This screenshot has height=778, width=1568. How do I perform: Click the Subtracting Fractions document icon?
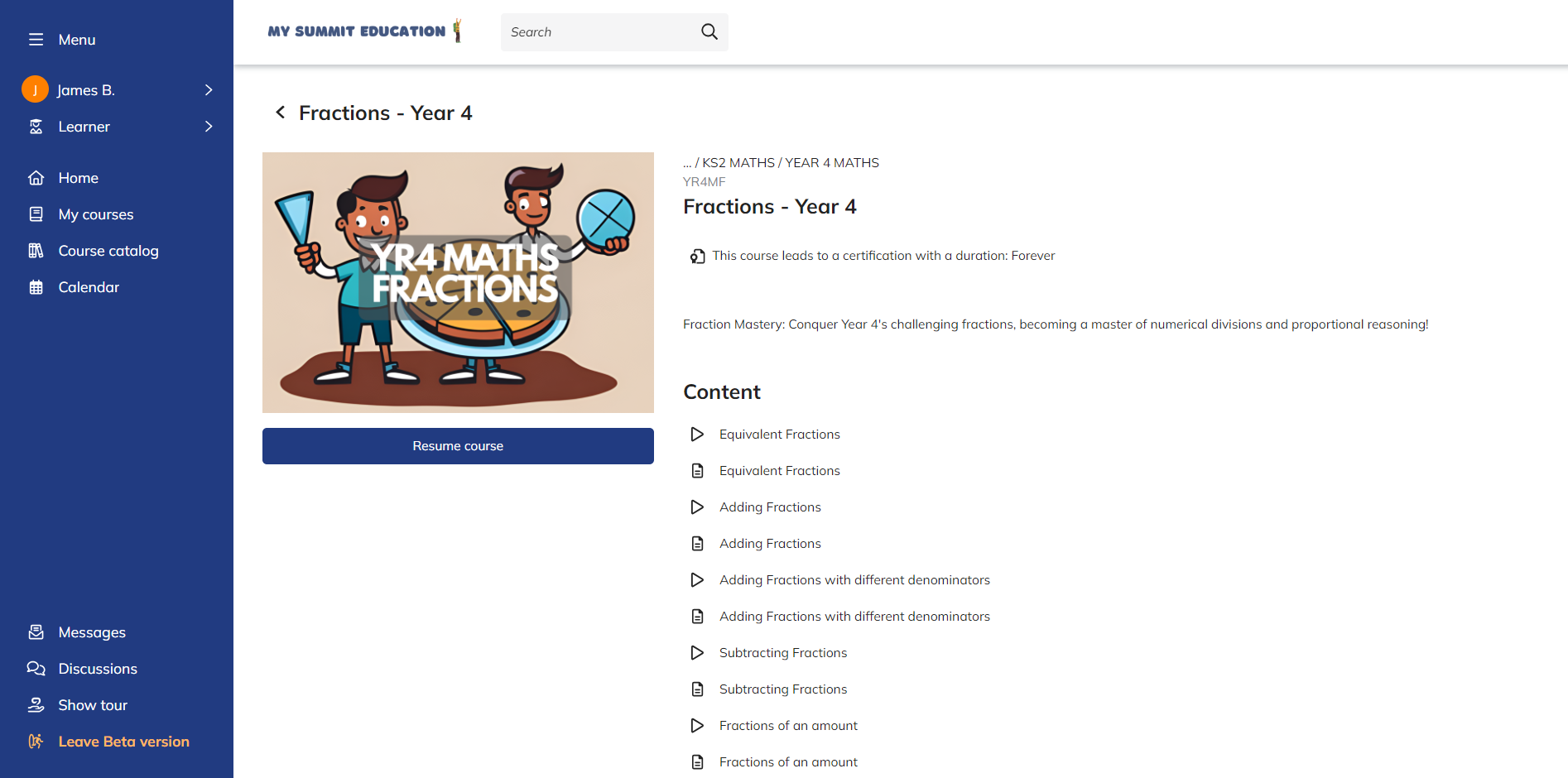tap(697, 689)
